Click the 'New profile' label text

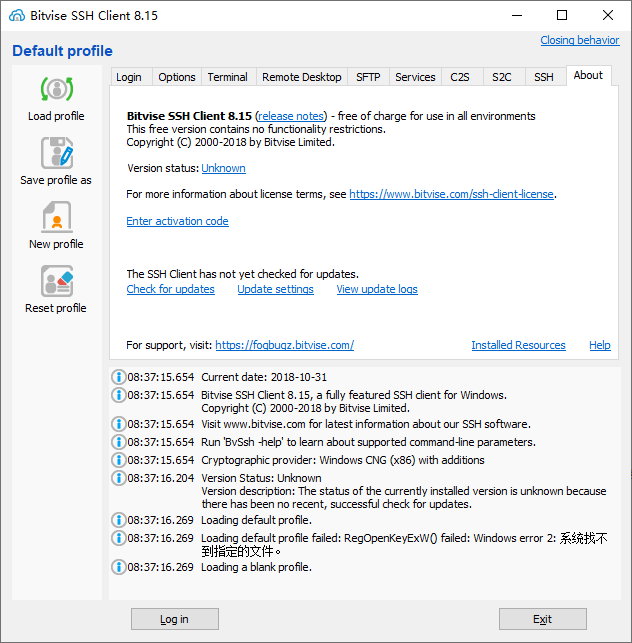click(56, 244)
